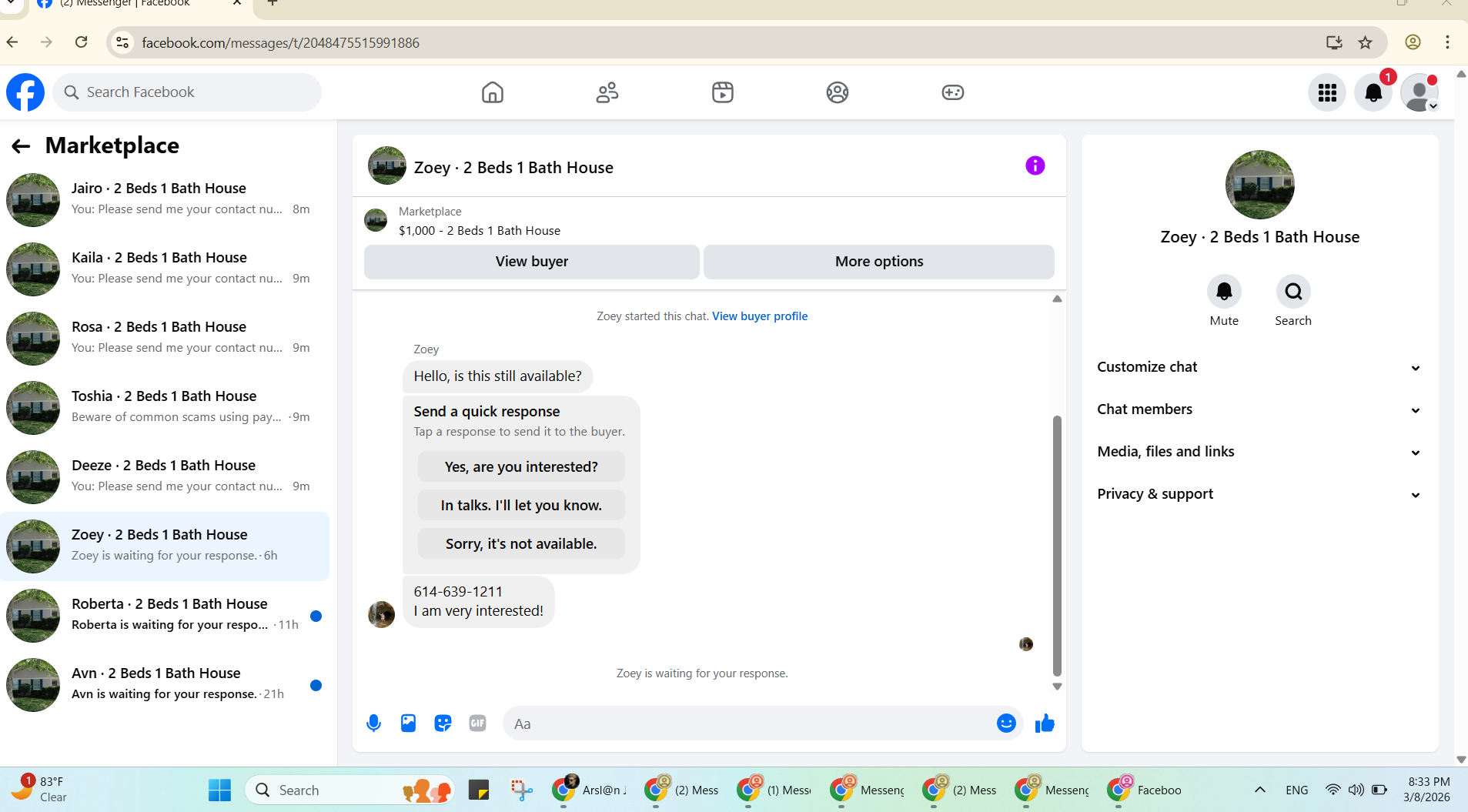The height and width of the screenshot is (812, 1468).
Task: View site information icon in address bar
Action: [122, 42]
